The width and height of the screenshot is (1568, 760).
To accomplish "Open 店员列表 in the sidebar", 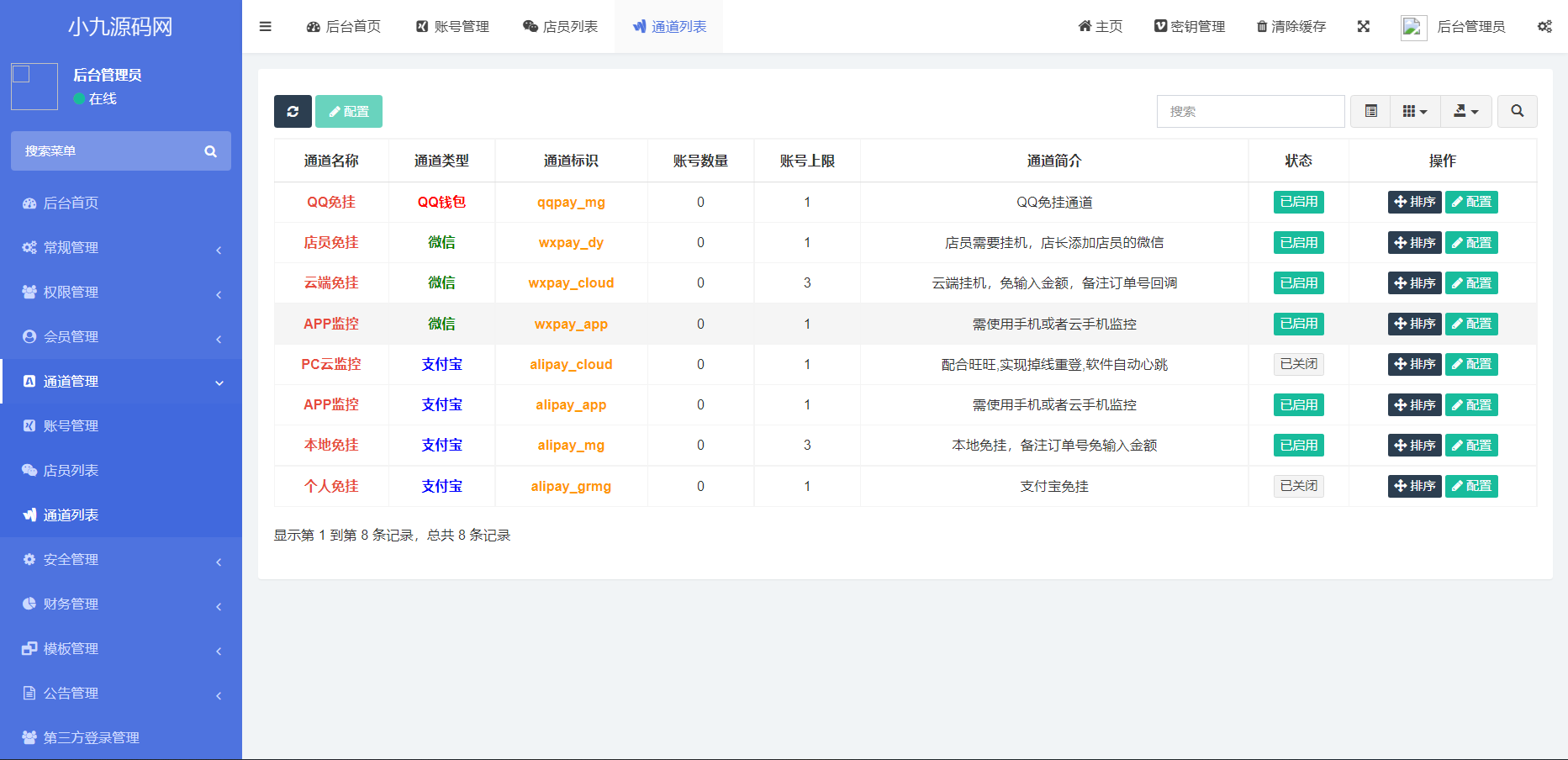I will (121, 470).
